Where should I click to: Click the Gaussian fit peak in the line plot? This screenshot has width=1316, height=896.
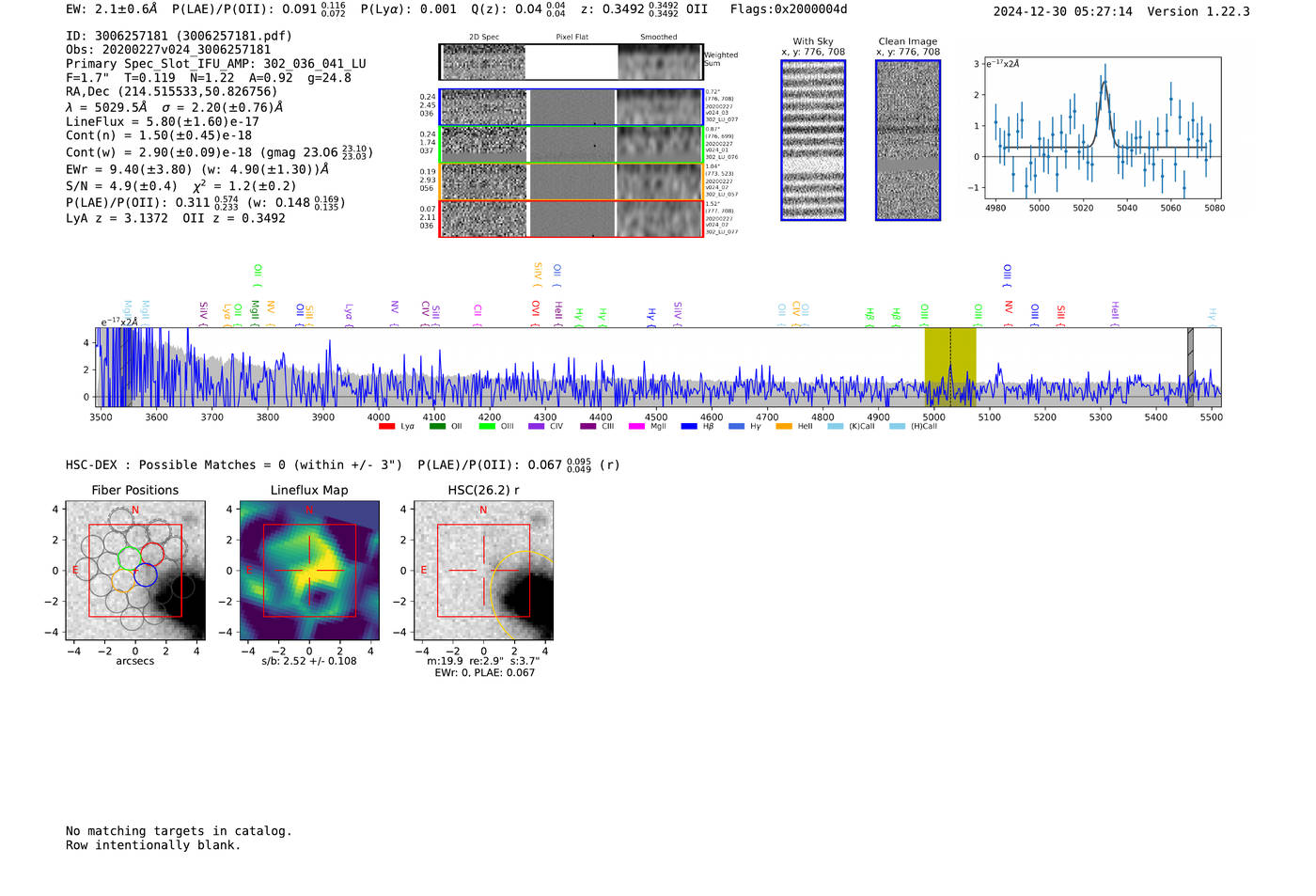[x=1104, y=82]
